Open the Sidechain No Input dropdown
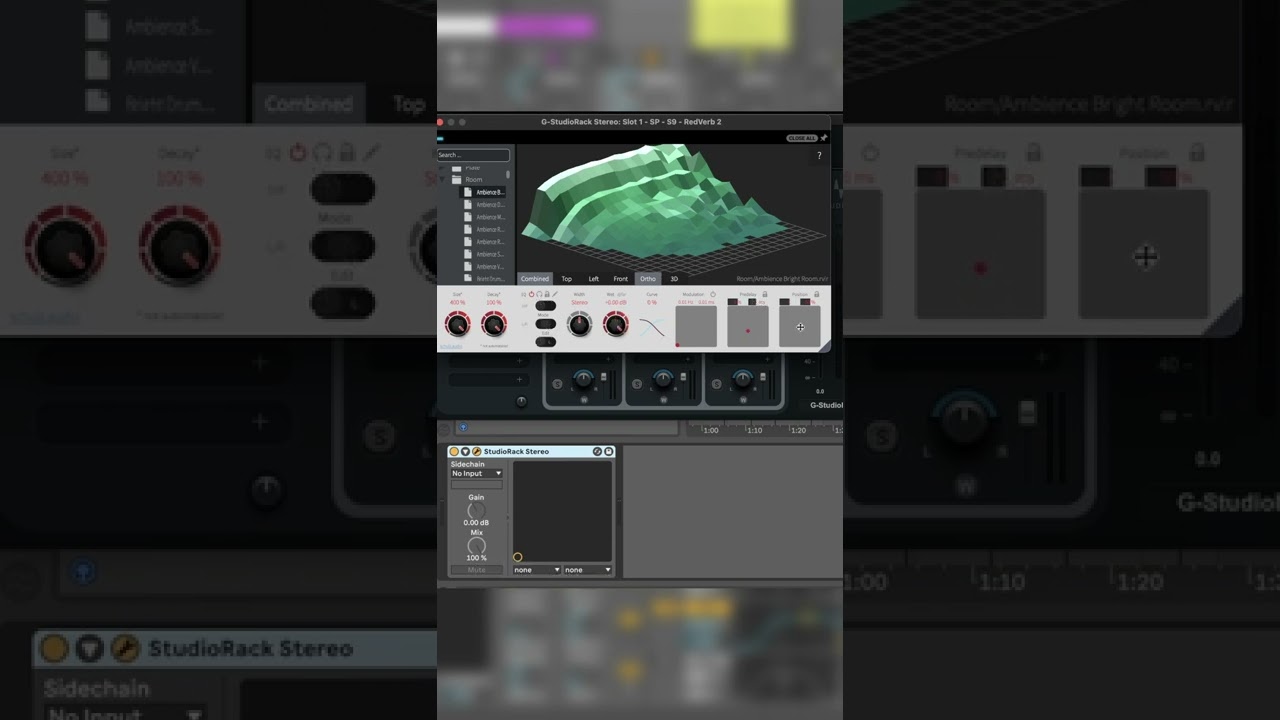 point(477,473)
